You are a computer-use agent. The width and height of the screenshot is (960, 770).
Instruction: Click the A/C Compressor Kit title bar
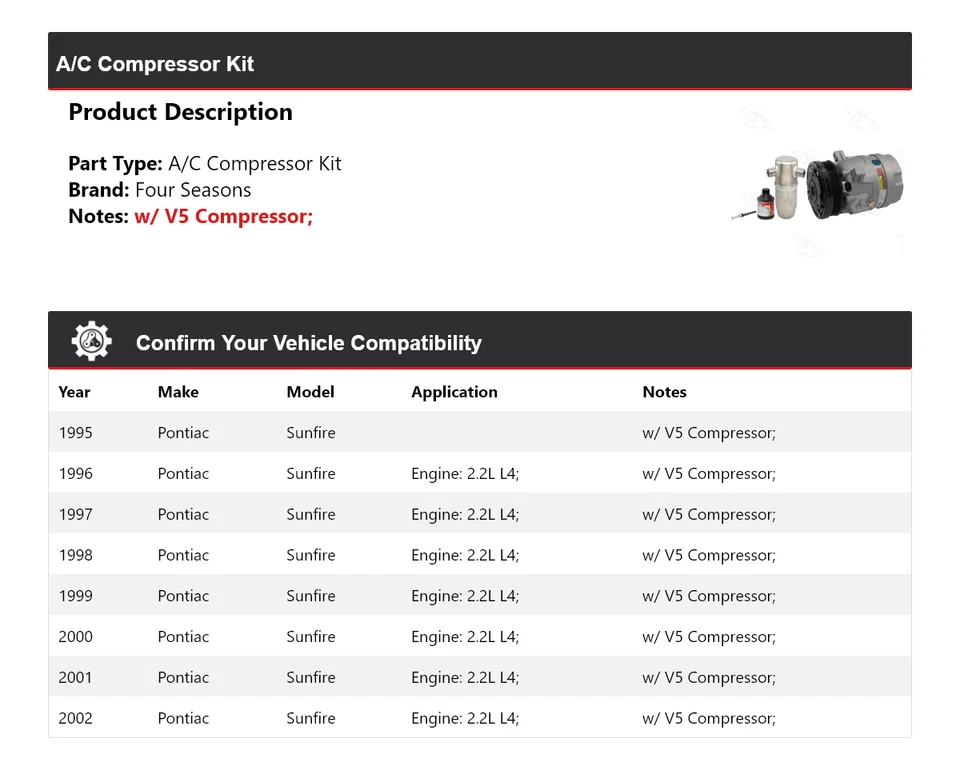155,64
